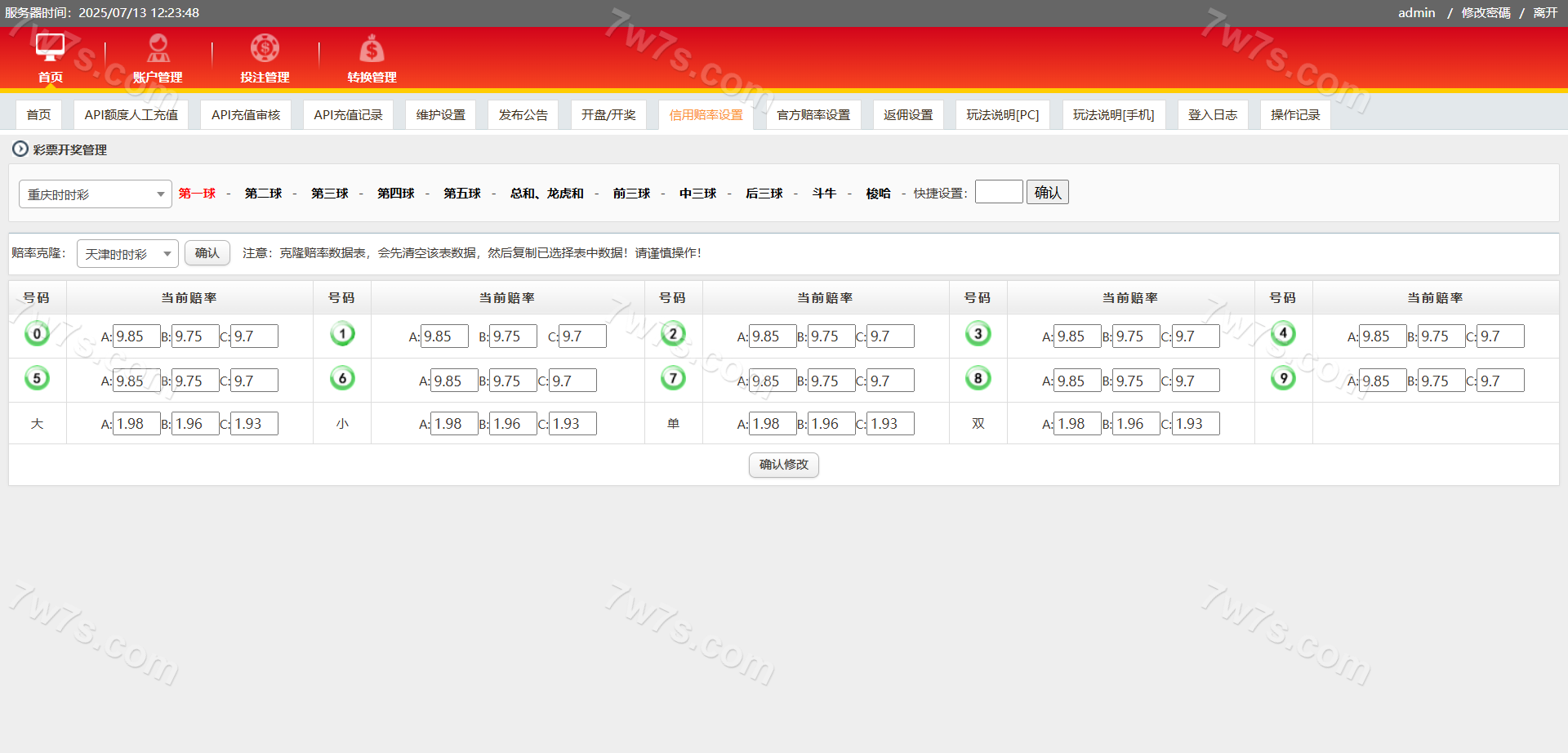
Task: Click the green number 0 ball
Action: tap(37, 334)
